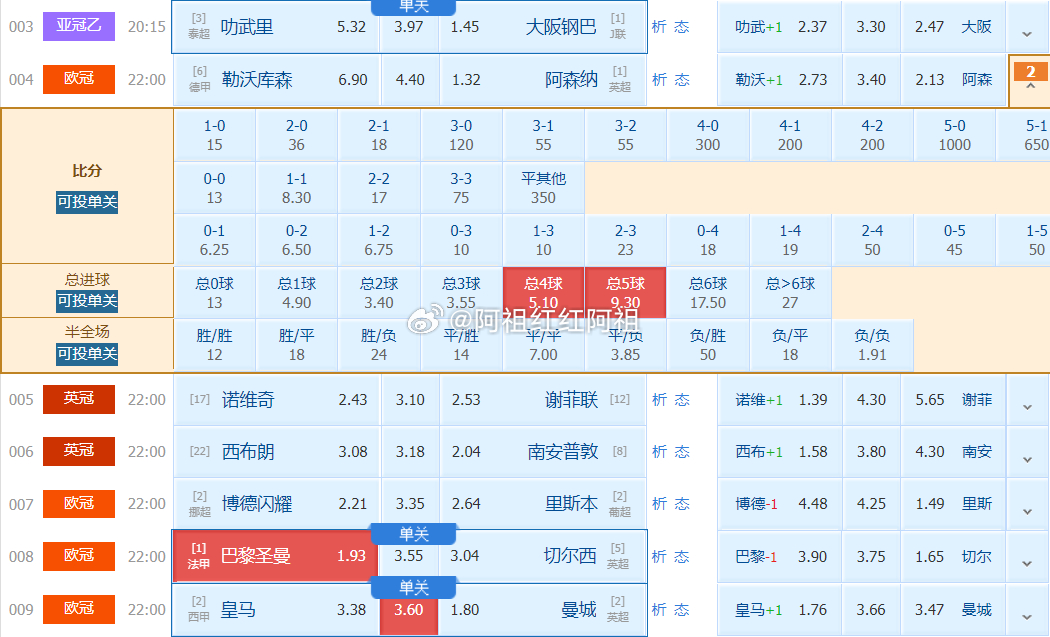Click the purple 亚冠乙 league badge

[78, 25]
